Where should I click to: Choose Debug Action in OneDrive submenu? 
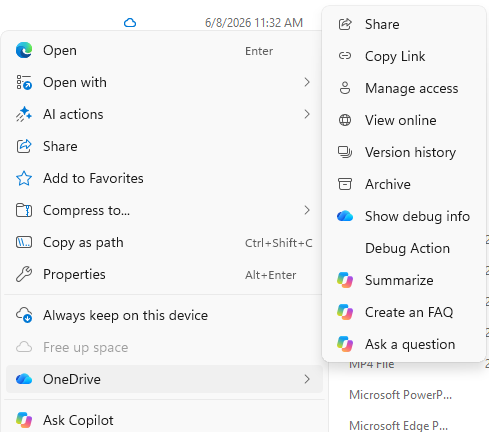(x=404, y=248)
